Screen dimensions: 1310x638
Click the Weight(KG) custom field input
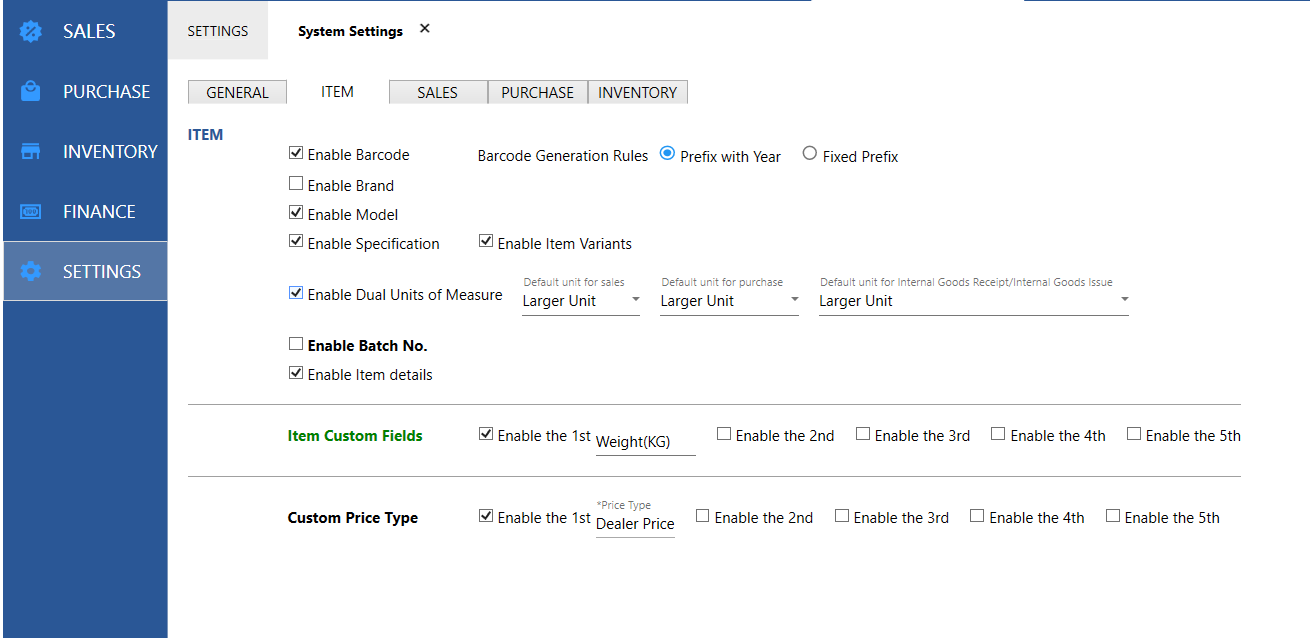pyautogui.click(x=645, y=442)
